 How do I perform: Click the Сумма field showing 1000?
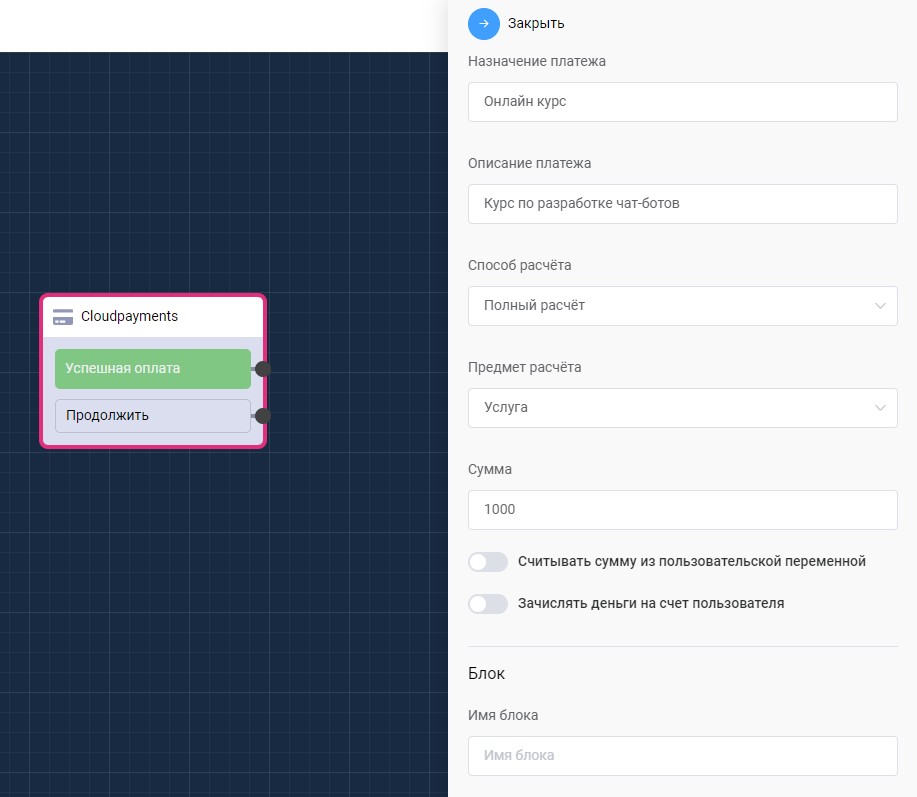coord(682,510)
